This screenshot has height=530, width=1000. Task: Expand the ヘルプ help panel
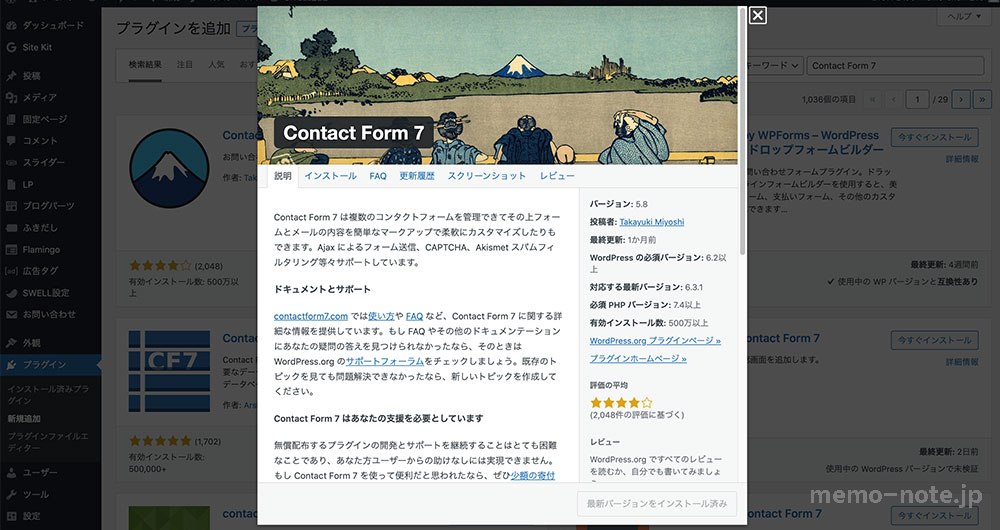tap(964, 16)
